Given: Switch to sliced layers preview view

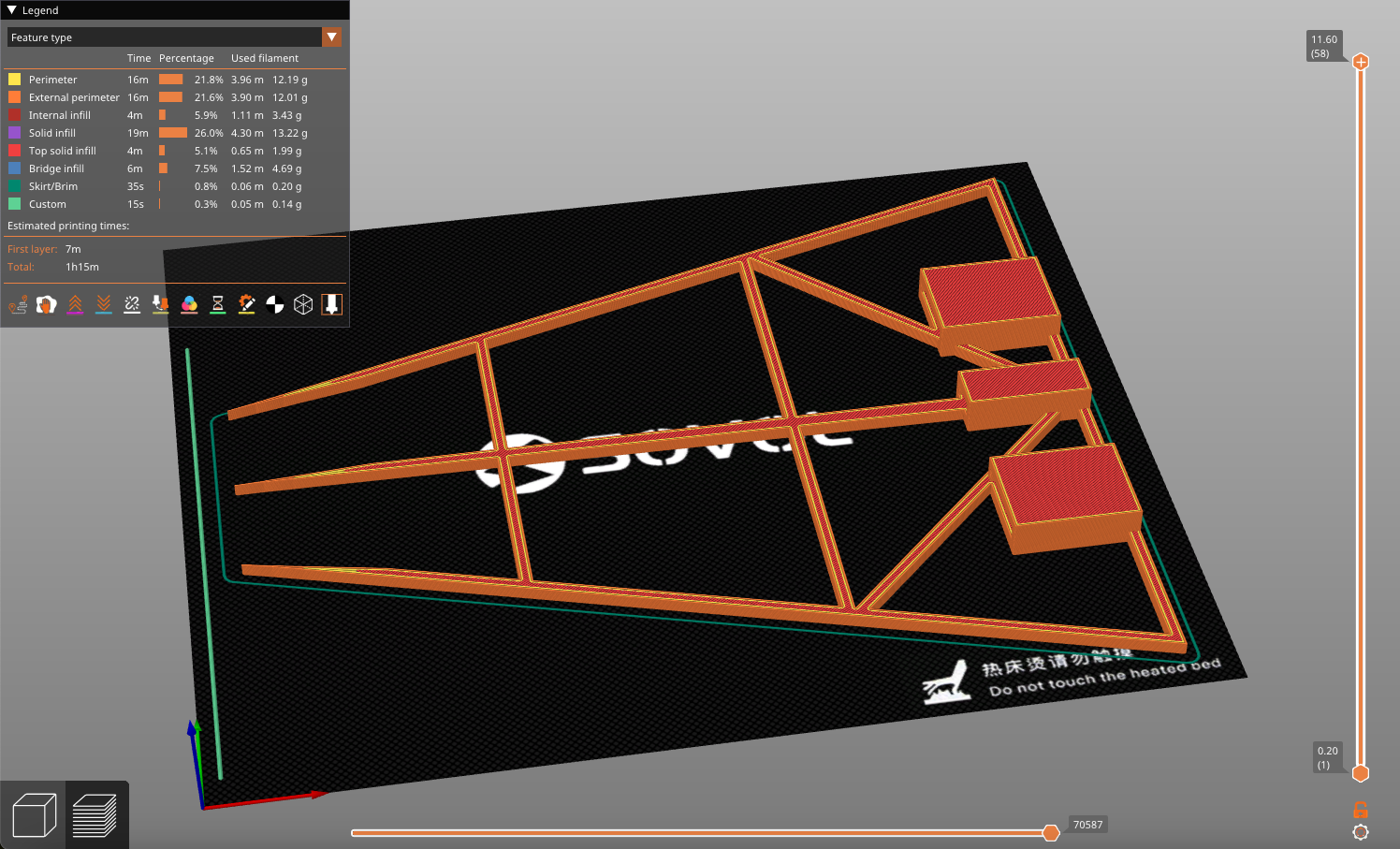Looking at the screenshot, I should 95,815.
